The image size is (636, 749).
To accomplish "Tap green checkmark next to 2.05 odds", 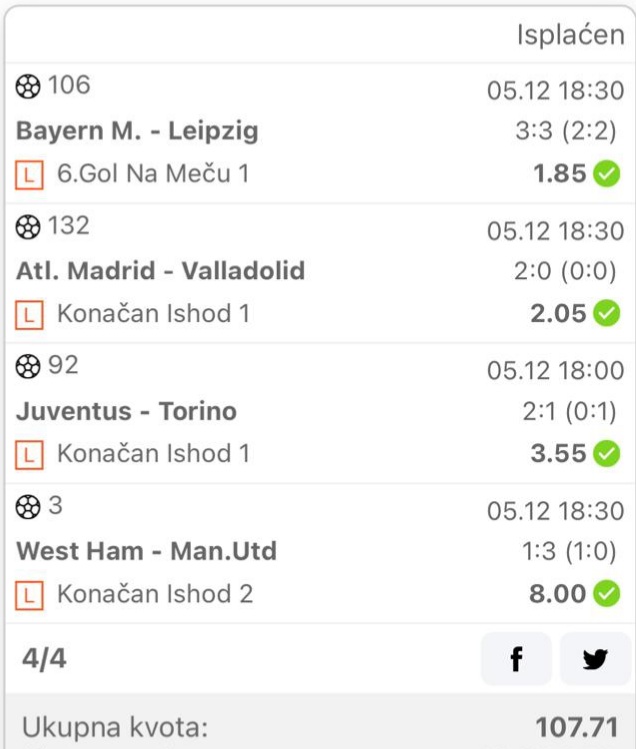I will [x=607, y=313].
